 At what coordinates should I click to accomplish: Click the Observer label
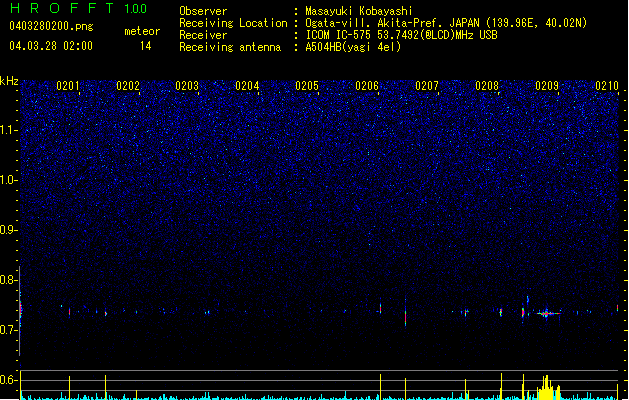click(203, 11)
